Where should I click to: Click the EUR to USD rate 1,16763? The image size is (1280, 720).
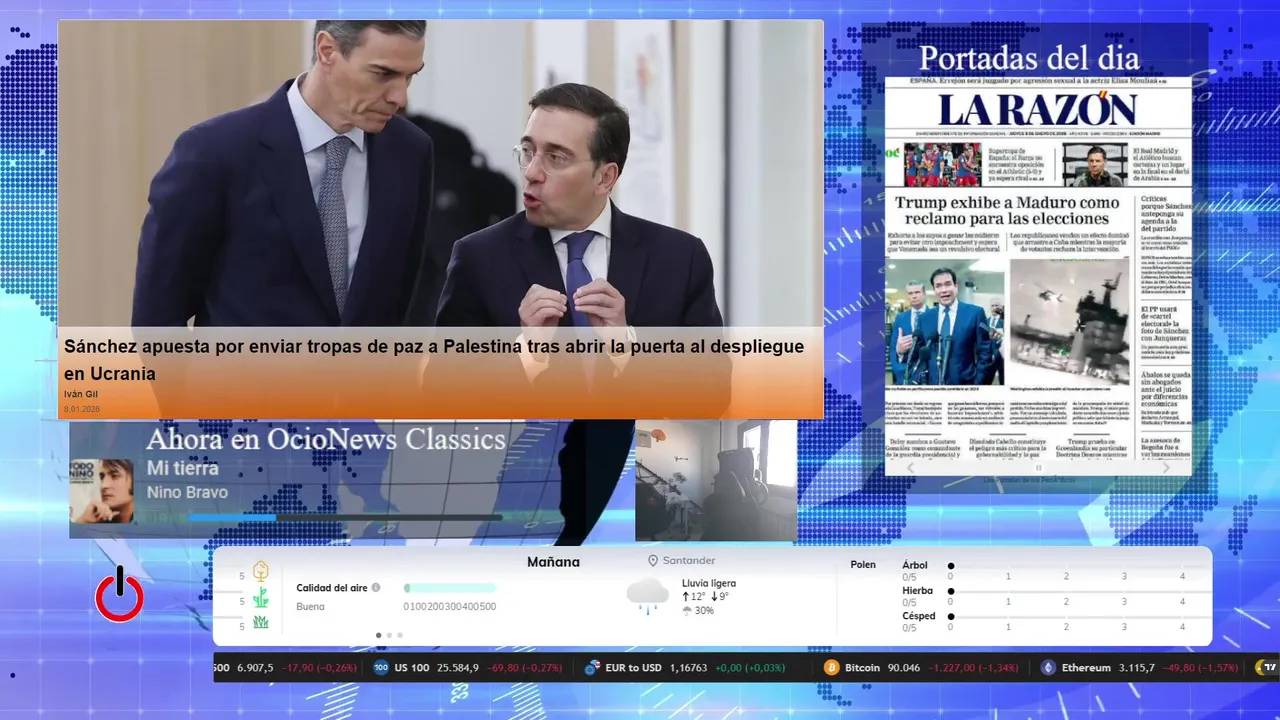tap(688, 667)
